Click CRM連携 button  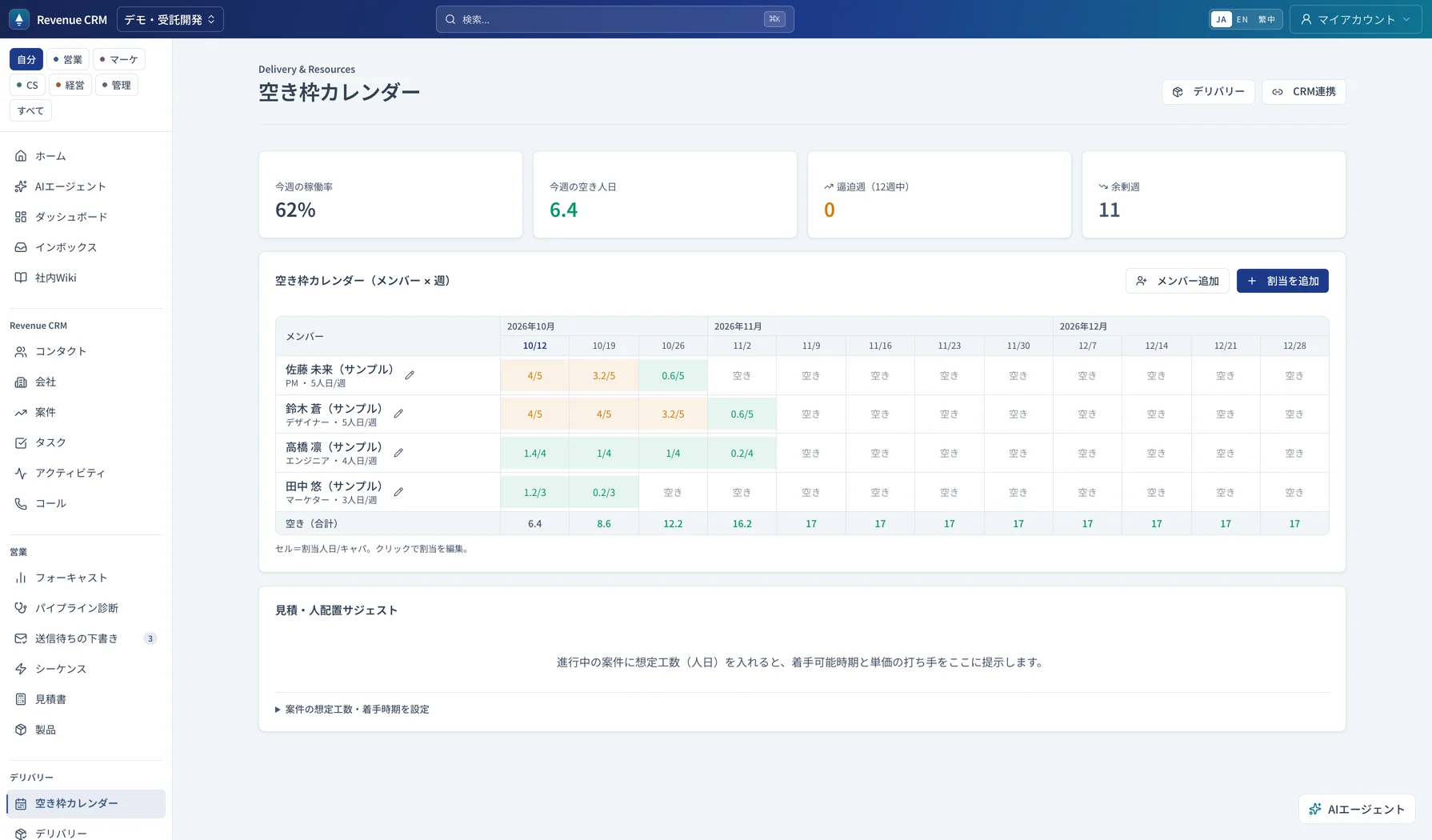pos(1304,92)
